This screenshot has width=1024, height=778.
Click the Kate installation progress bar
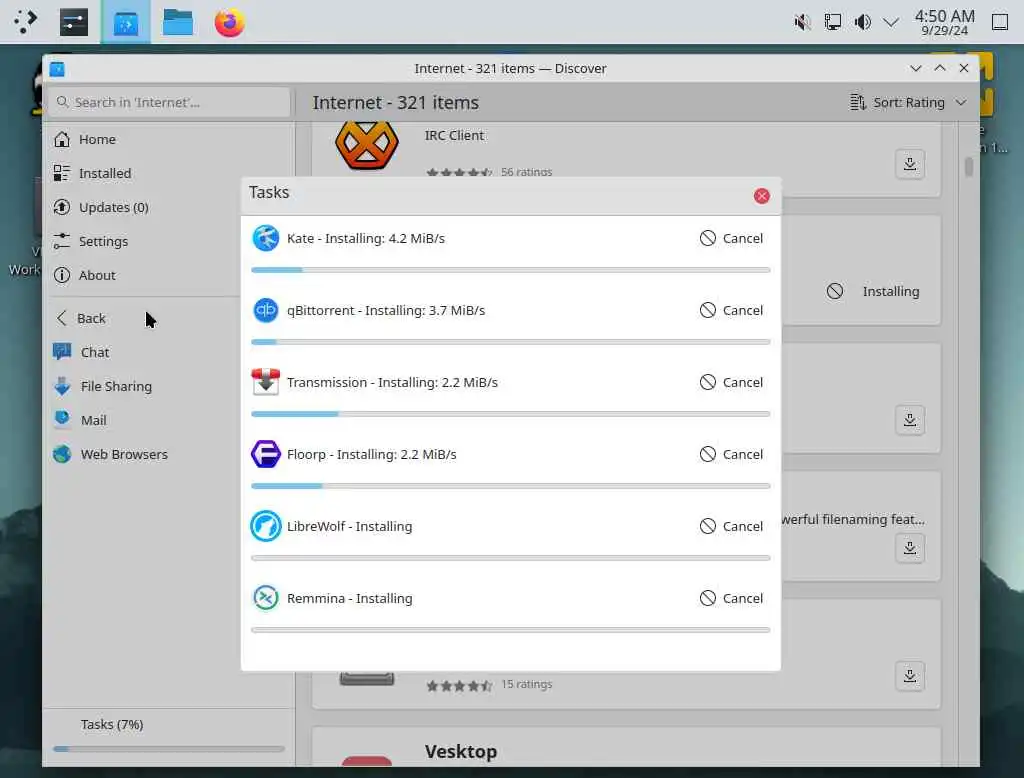pyautogui.click(x=511, y=270)
